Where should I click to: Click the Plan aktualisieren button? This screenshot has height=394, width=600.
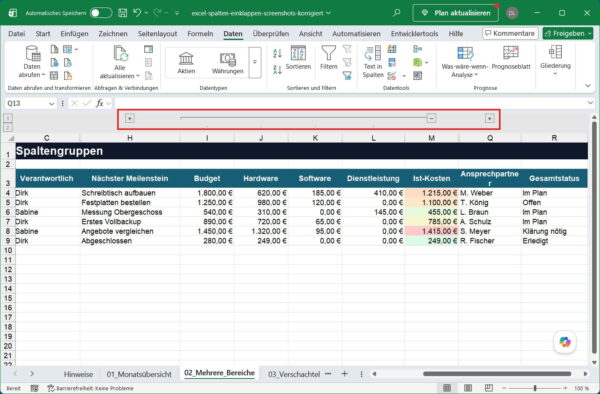[456, 13]
